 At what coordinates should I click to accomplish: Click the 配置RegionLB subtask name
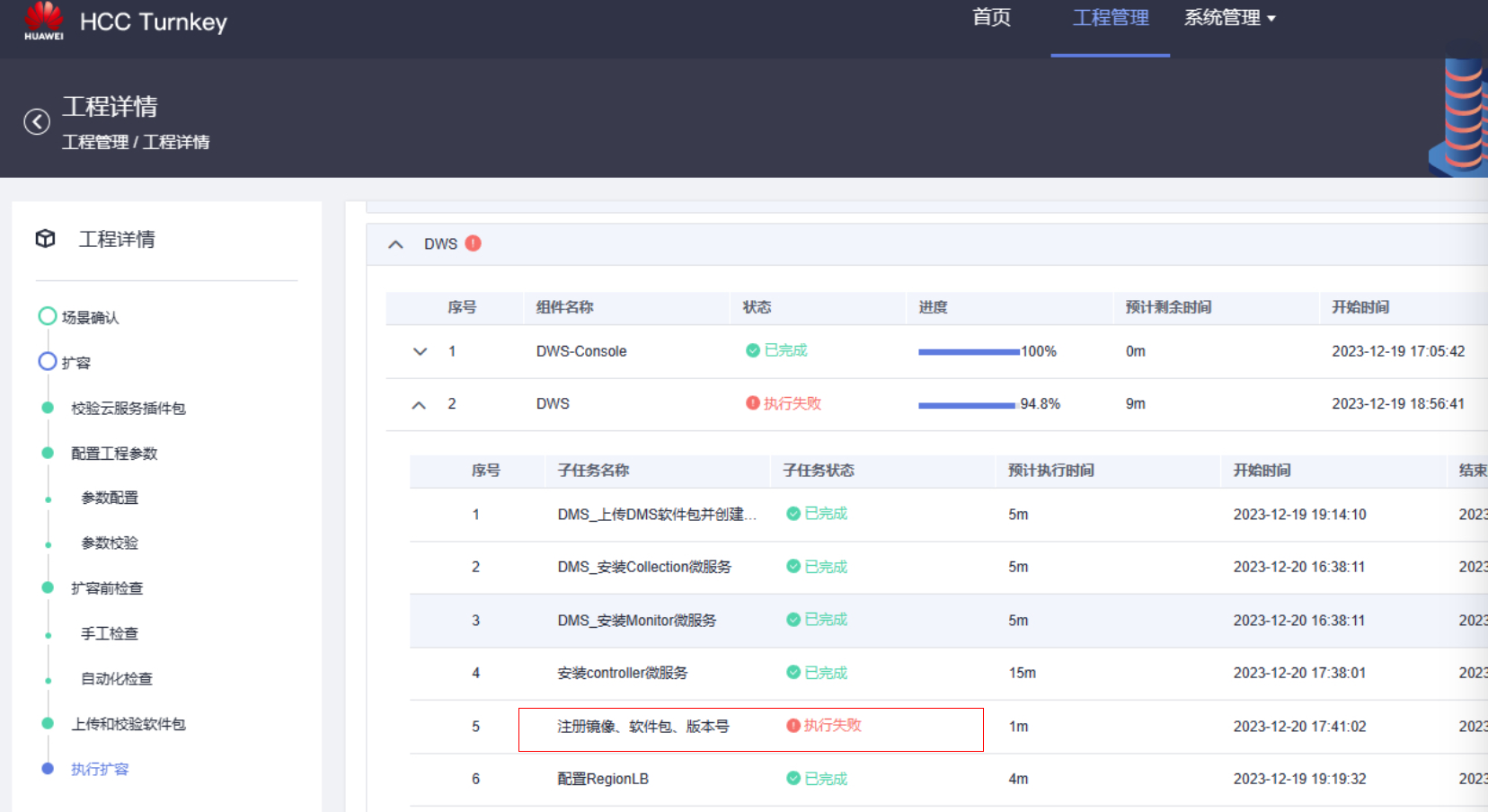click(603, 779)
